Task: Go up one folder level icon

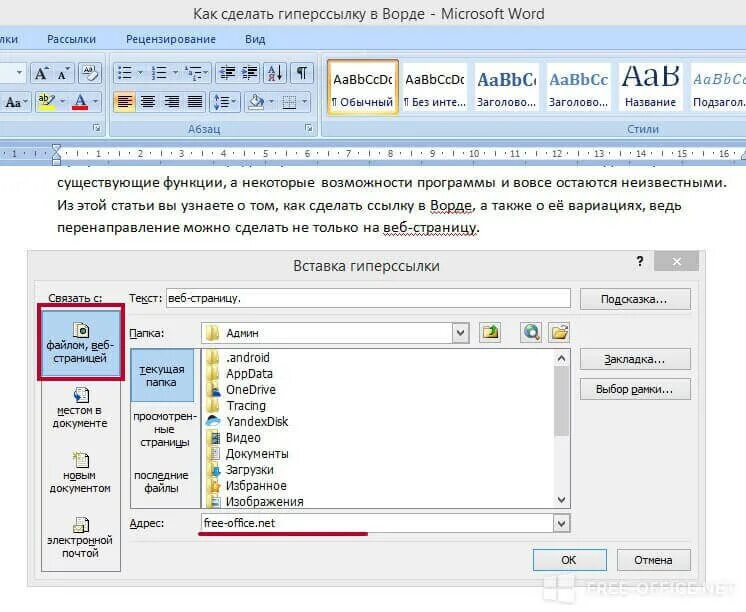Action: [491, 332]
